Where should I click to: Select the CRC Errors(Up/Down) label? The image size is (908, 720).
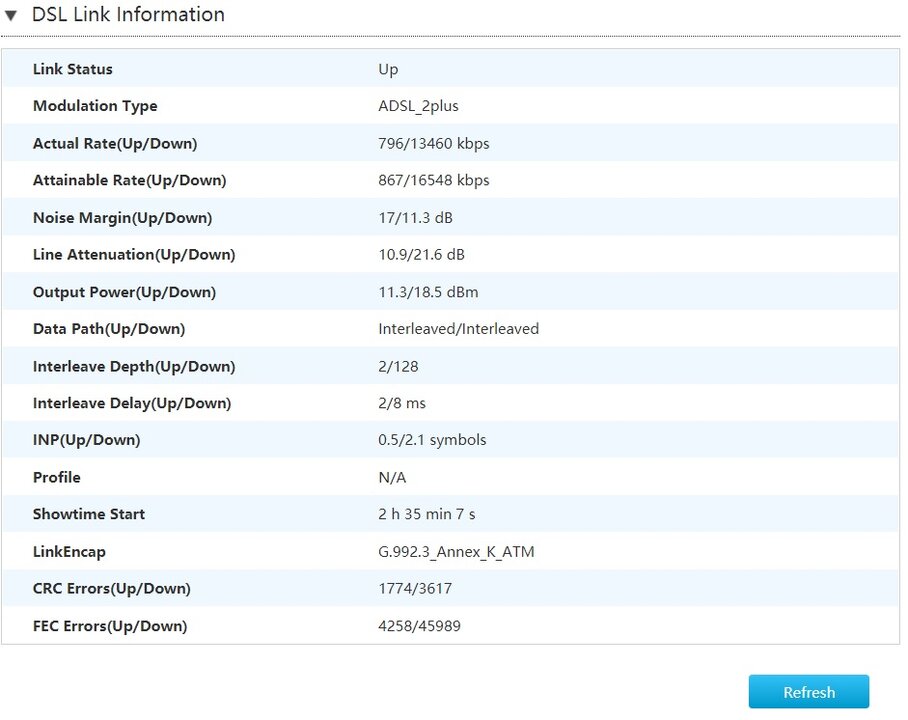click(111, 588)
